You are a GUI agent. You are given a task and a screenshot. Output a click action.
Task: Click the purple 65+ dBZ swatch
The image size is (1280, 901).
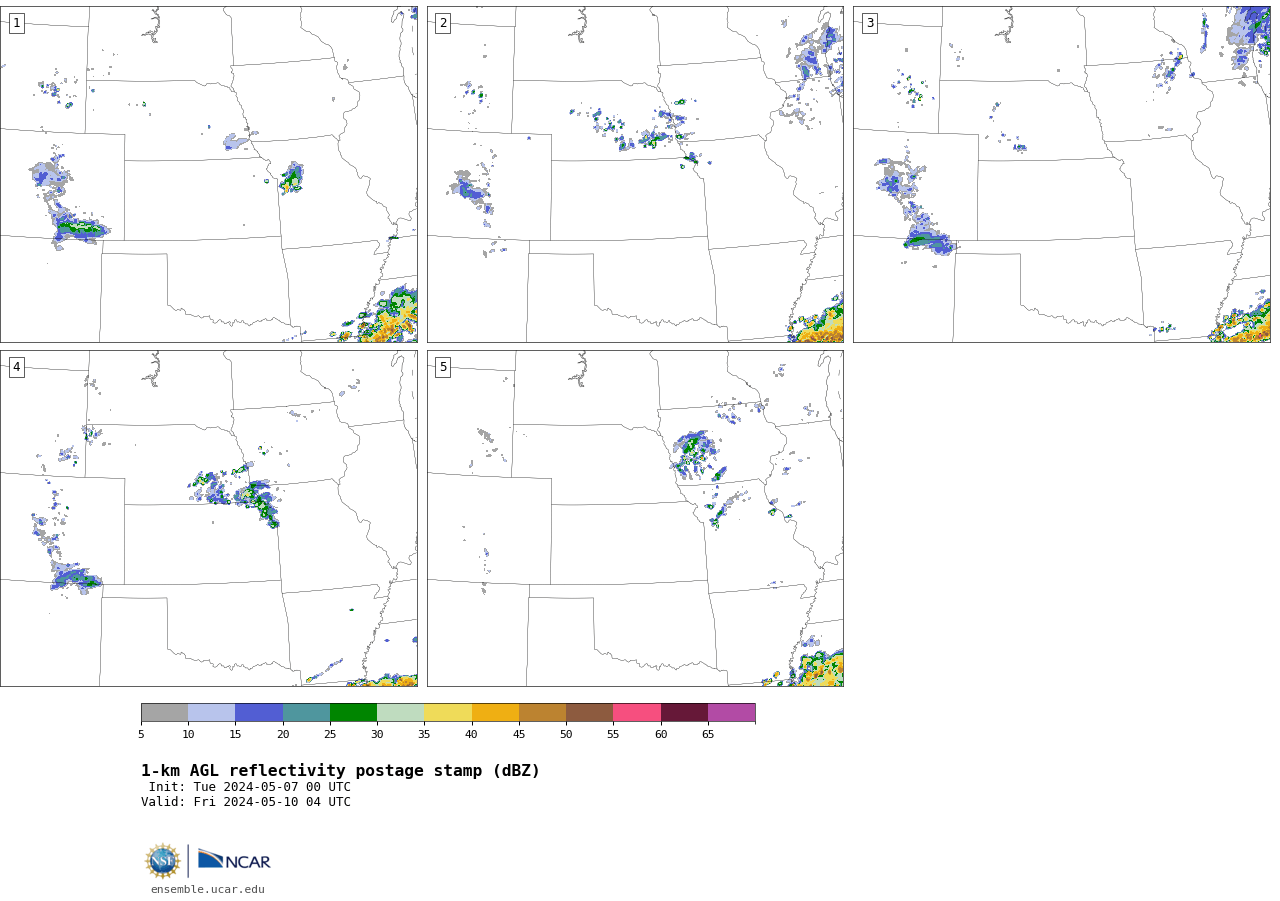[731, 712]
